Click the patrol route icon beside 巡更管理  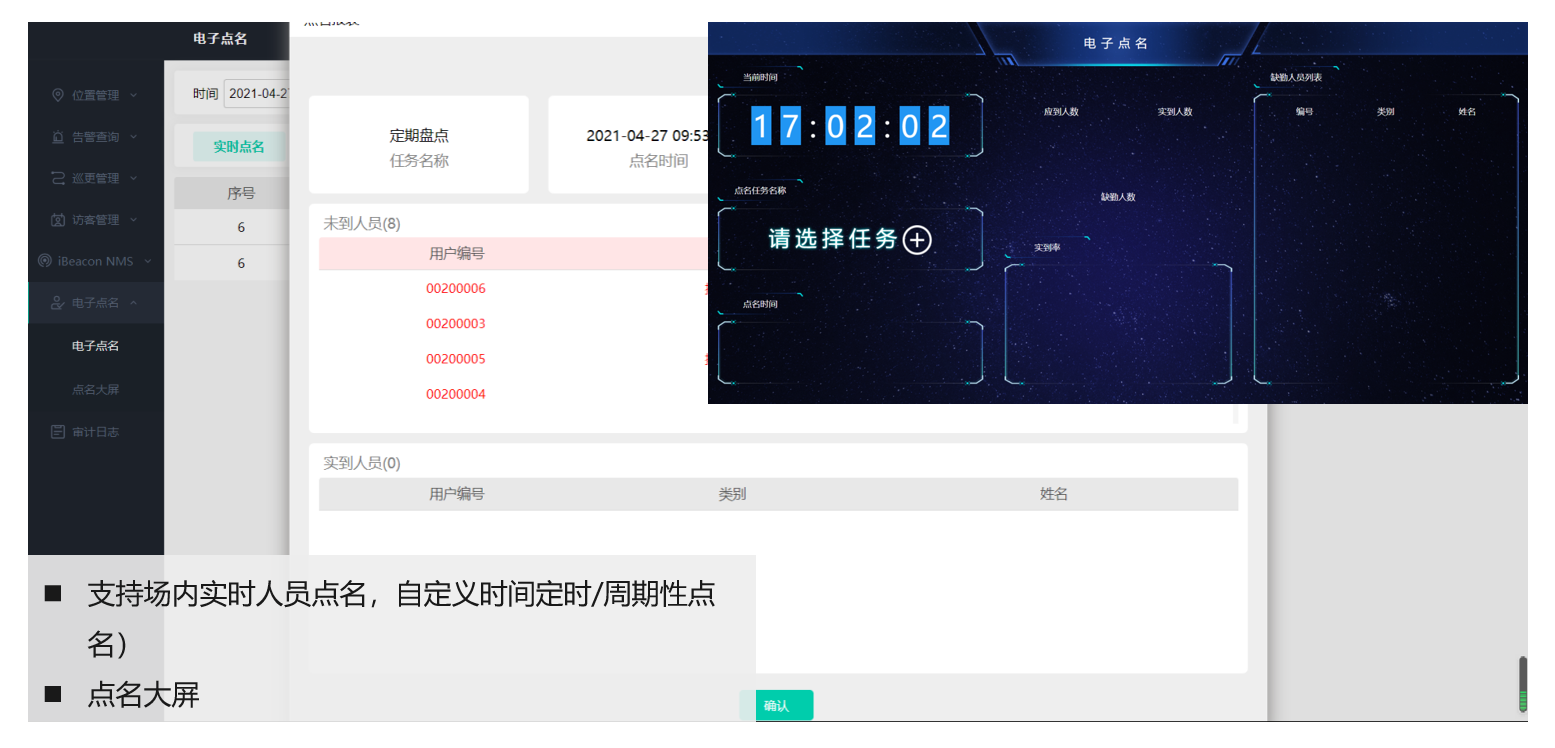click(58, 178)
